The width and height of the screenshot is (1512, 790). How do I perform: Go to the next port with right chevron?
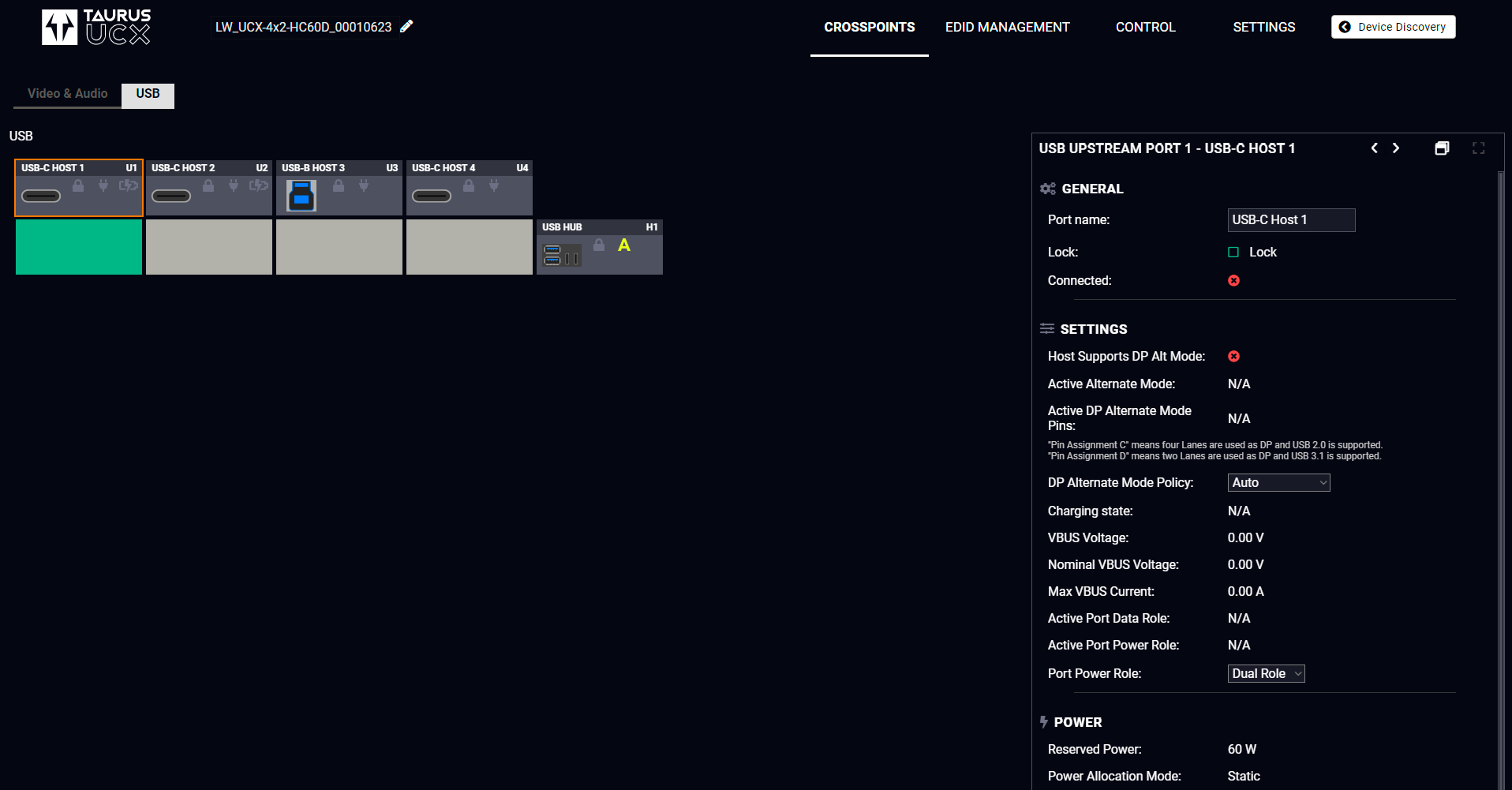point(1396,148)
